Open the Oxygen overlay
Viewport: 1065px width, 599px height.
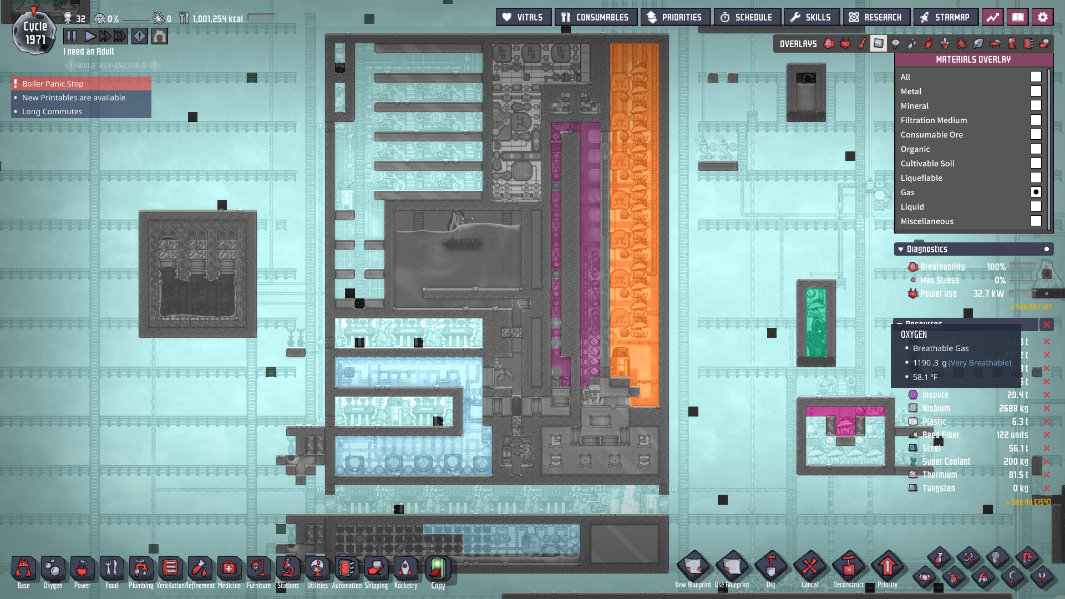pos(829,43)
